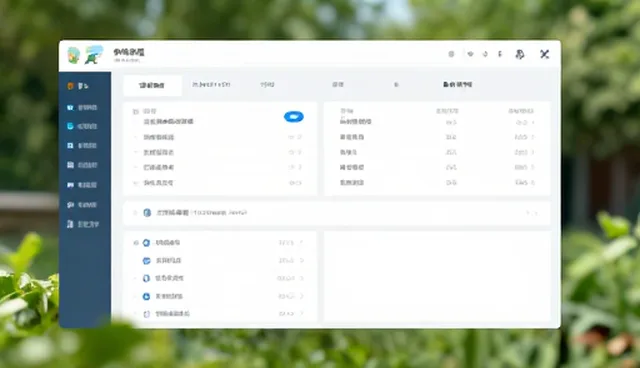Switch to the second tab
Image resolution: width=640 pixels, height=368 pixels.
click(211, 84)
